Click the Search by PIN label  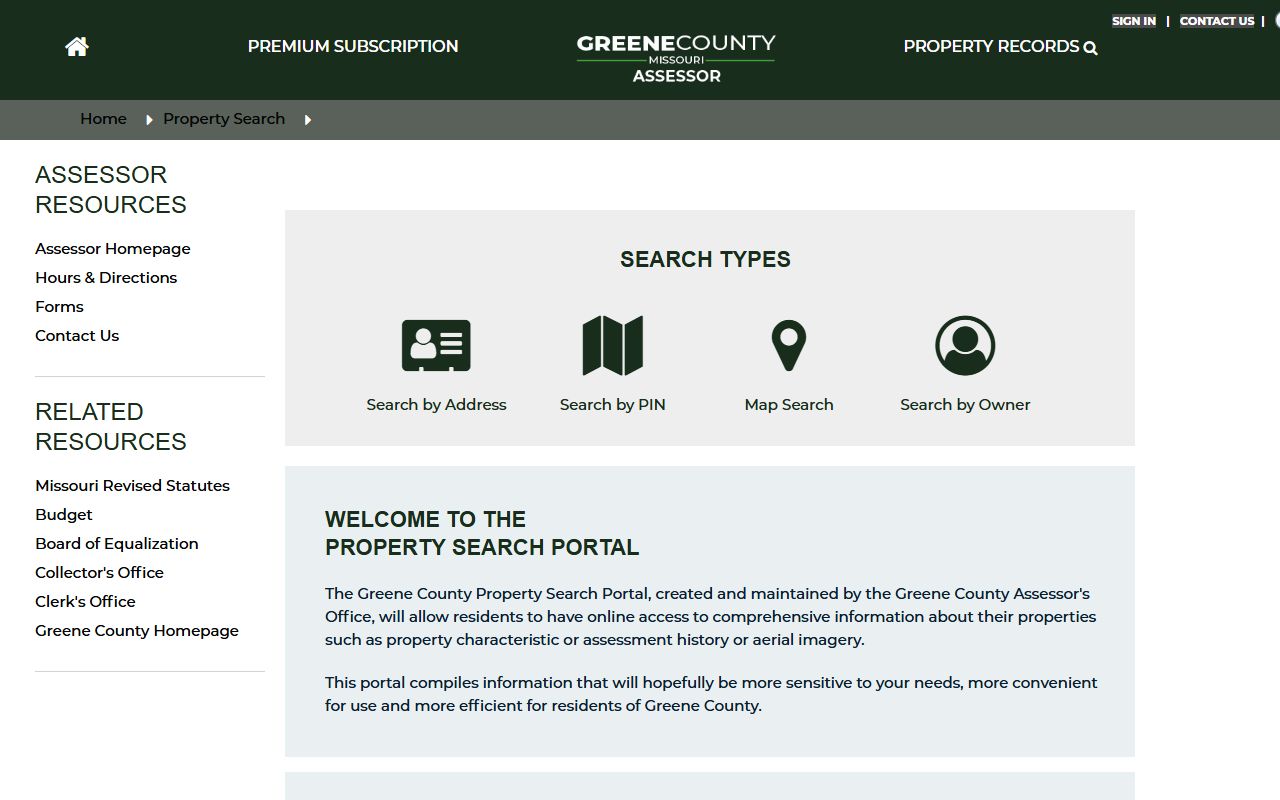[612, 405]
